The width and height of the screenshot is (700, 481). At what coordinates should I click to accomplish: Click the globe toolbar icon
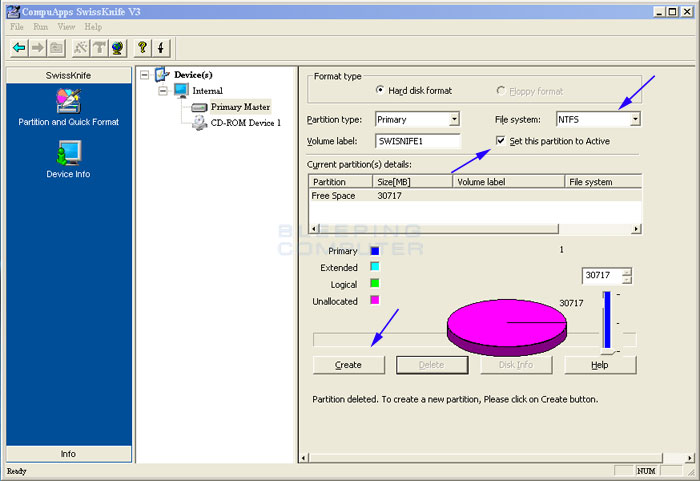[118, 47]
